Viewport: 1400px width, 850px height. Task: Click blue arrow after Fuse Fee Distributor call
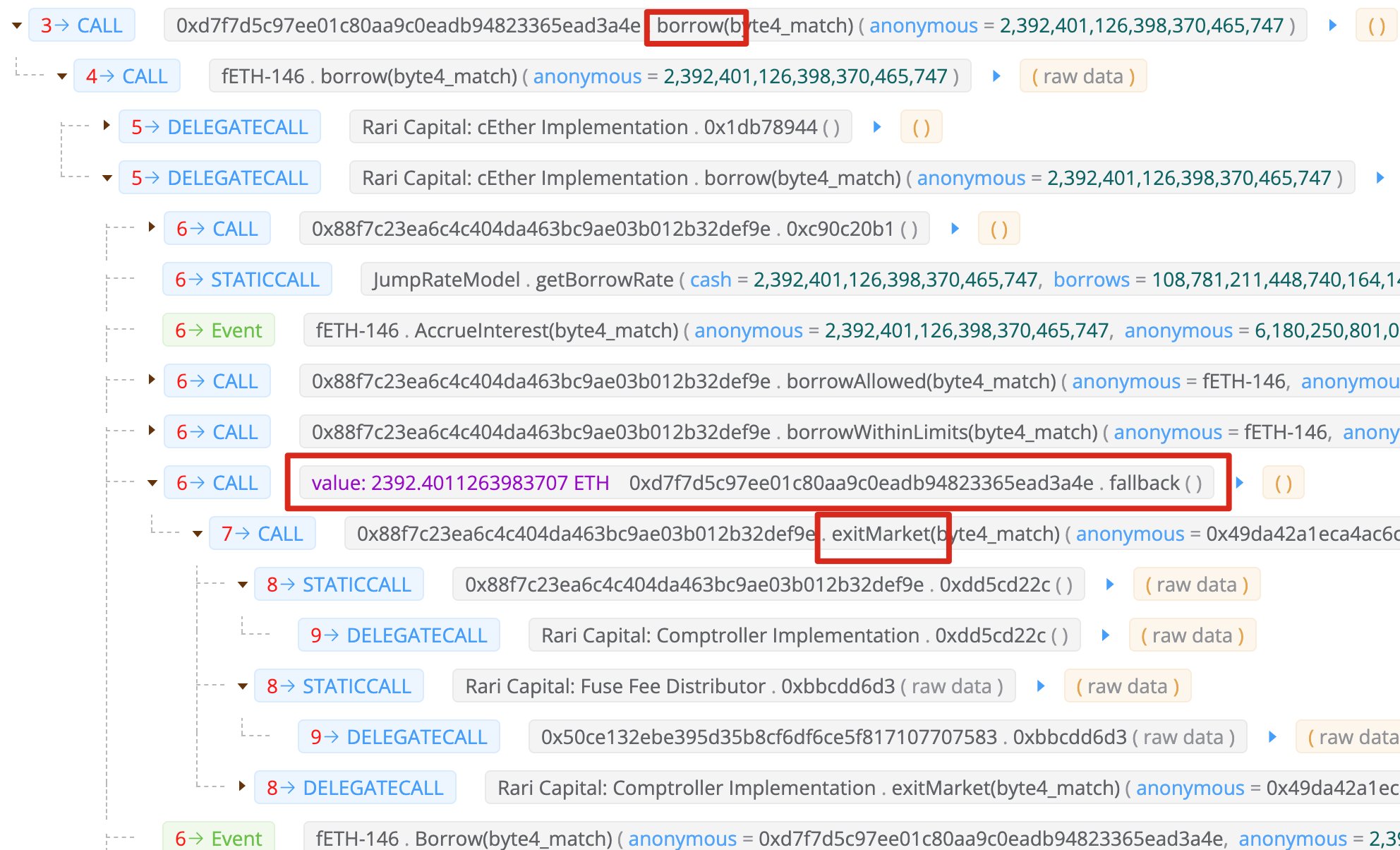coord(1041,686)
